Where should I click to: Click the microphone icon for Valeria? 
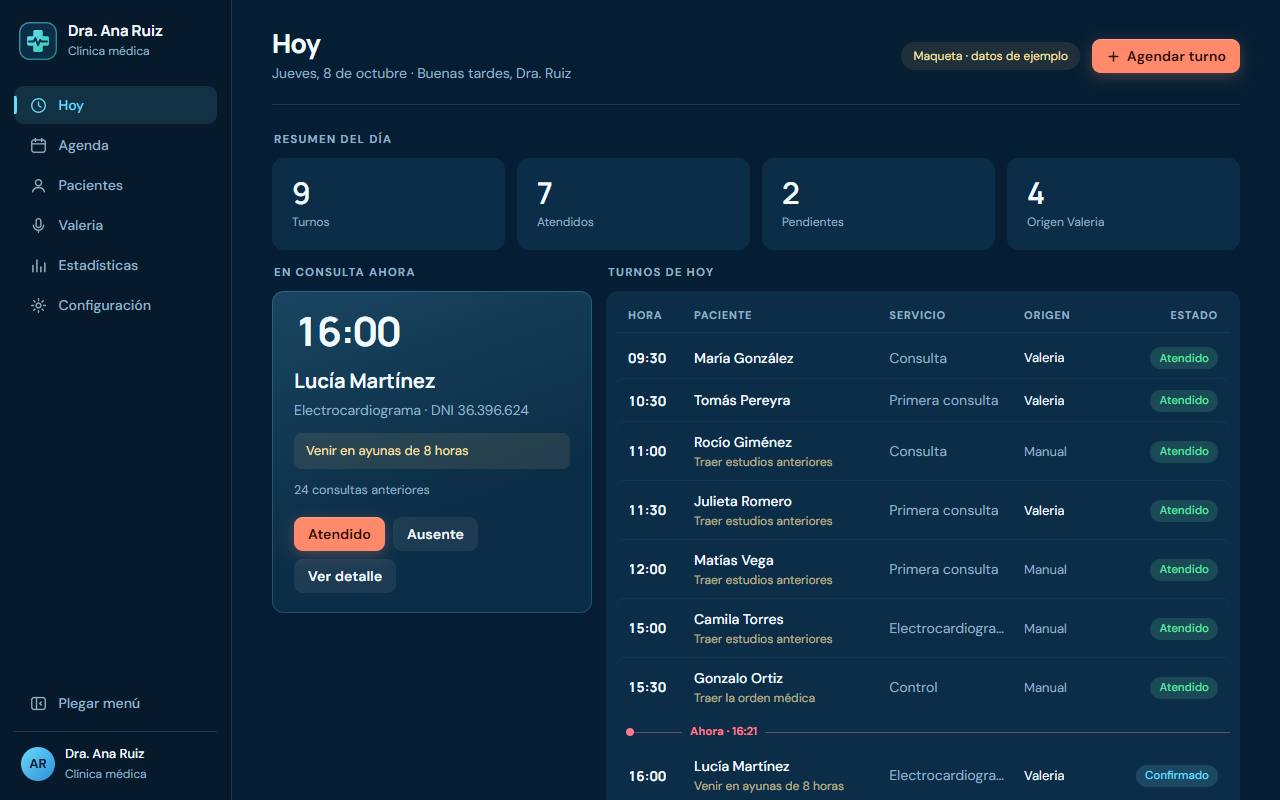point(38,225)
